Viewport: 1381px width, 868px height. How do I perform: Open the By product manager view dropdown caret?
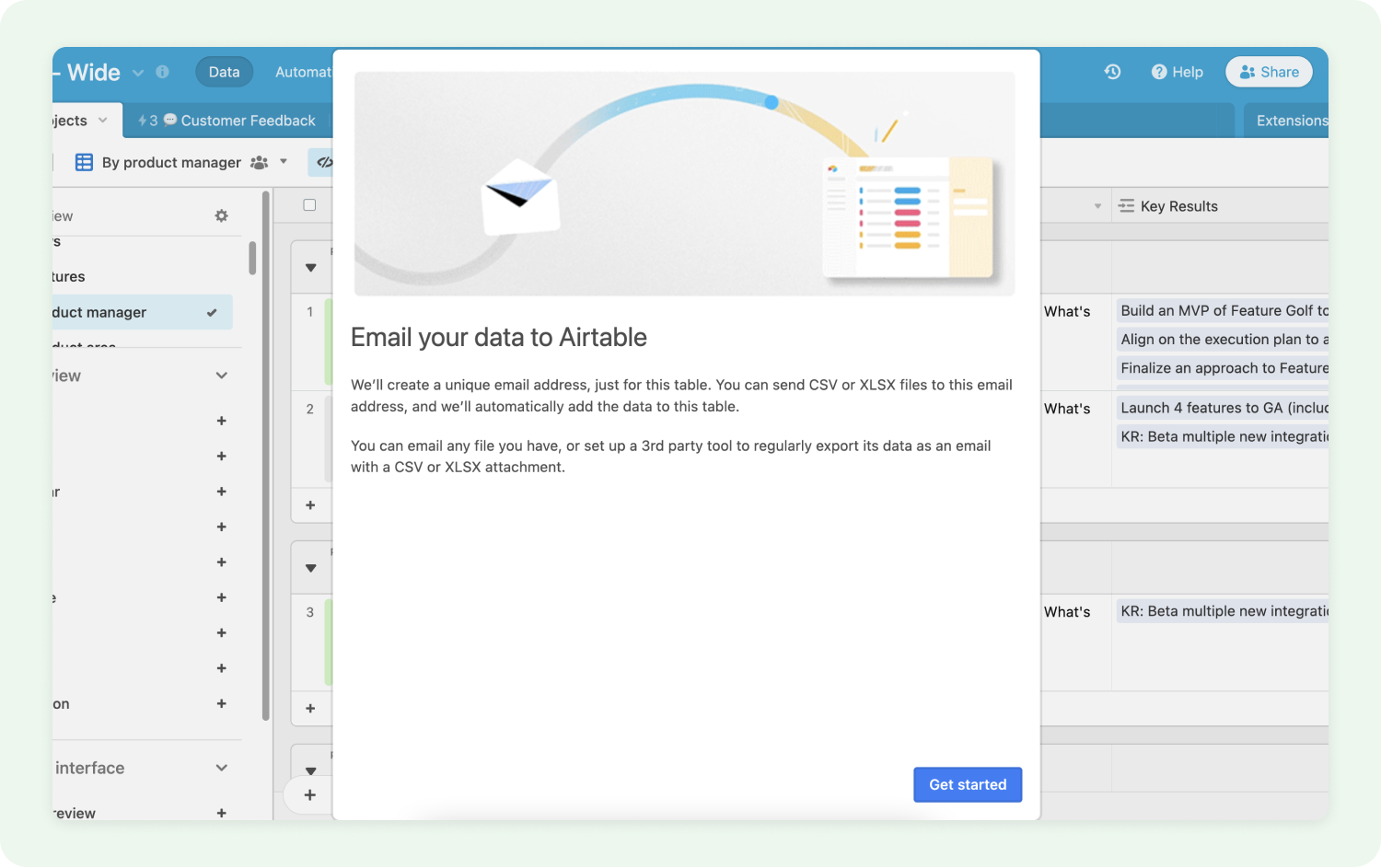pyautogui.click(x=284, y=162)
